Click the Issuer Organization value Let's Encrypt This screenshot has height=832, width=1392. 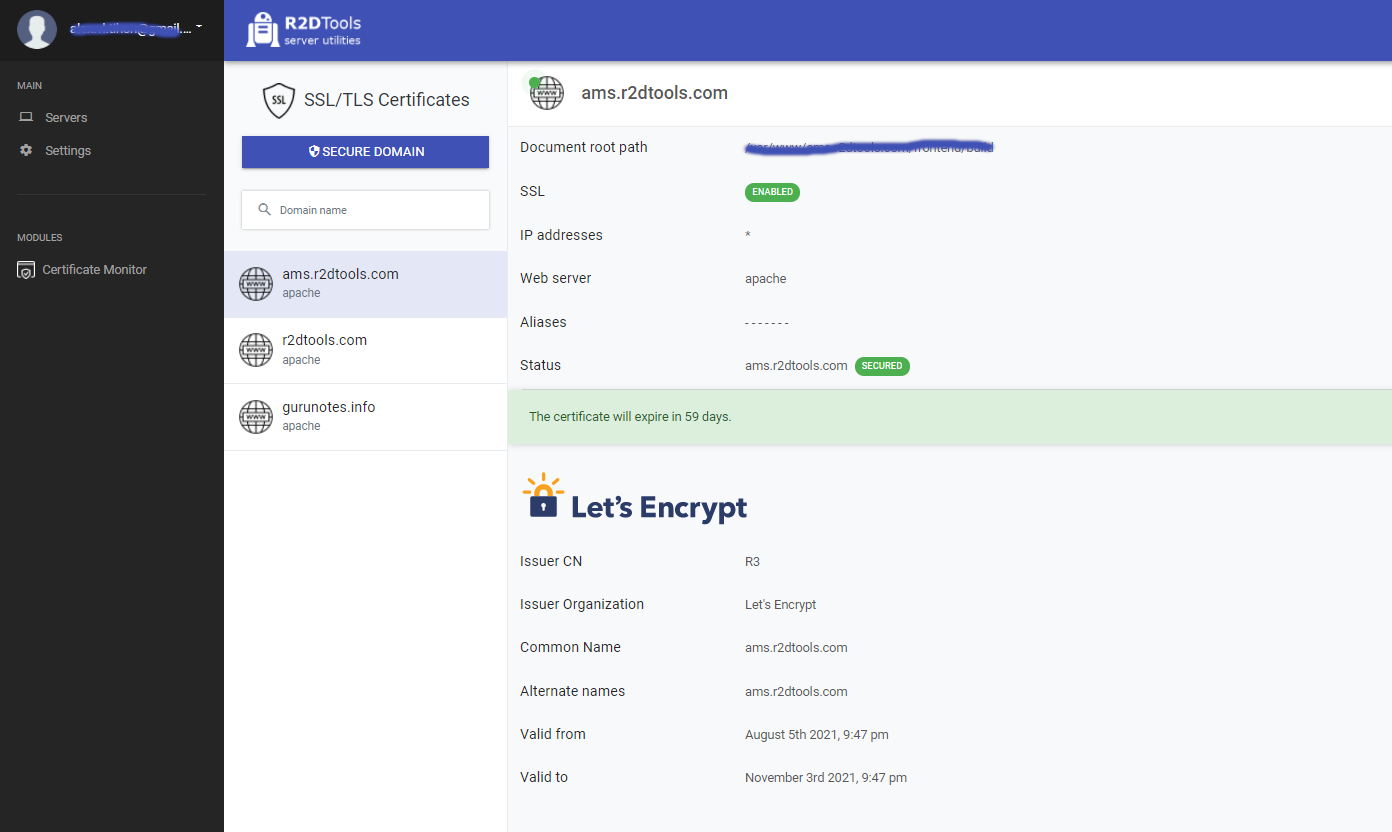coord(781,605)
